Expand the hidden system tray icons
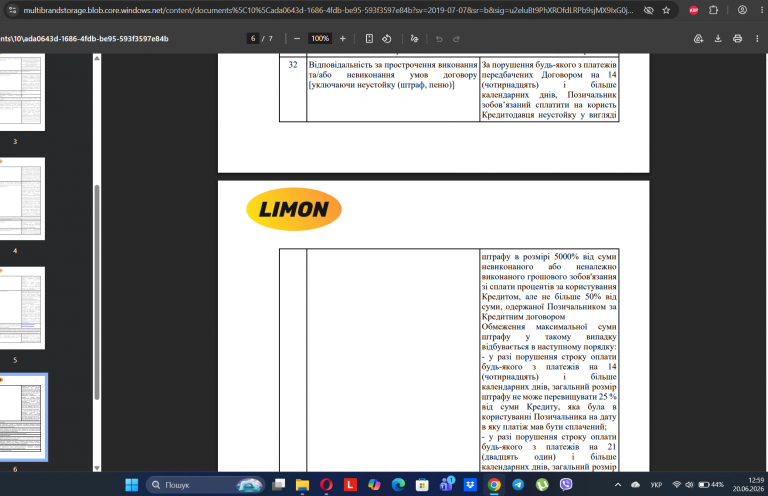Viewport: 768px width, 496px height. (618, 485)
